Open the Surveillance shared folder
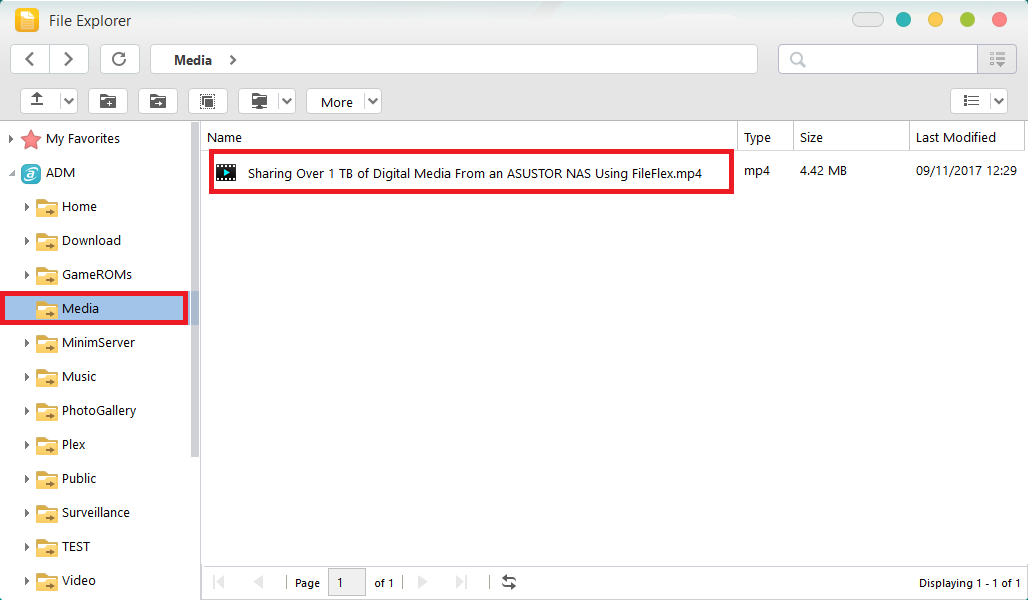This screenshot has width=1028, height=600. (x=95, y=513)
